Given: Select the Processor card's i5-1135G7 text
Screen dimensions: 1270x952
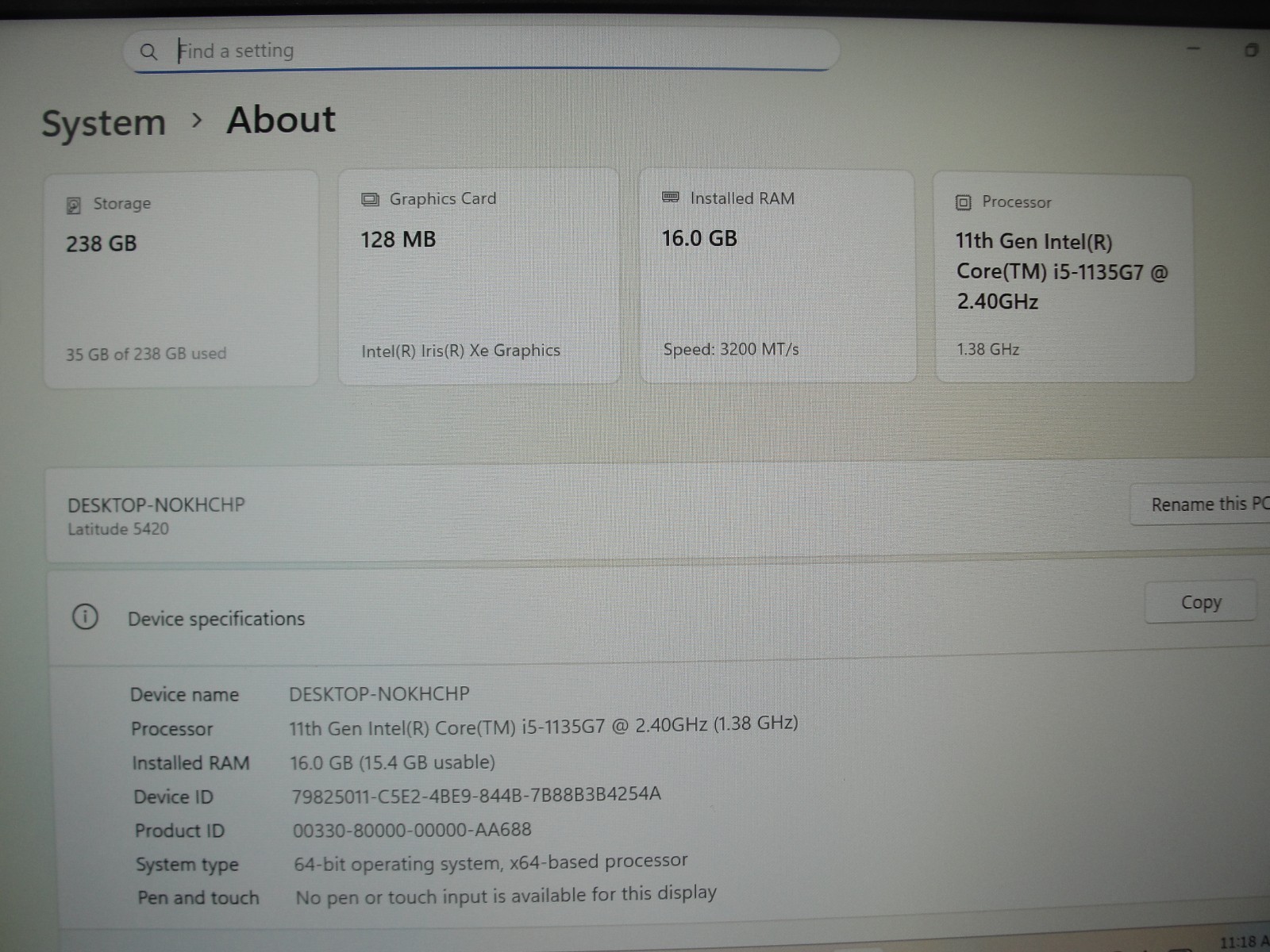Looking at the screenshot, I should pos(1060,271).
